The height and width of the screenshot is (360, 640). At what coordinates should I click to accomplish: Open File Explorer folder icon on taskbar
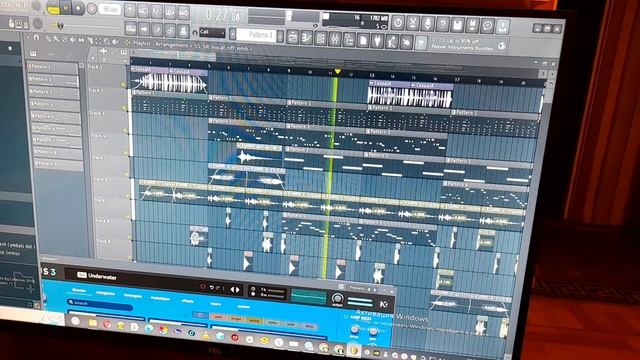[x=93, y=323]
